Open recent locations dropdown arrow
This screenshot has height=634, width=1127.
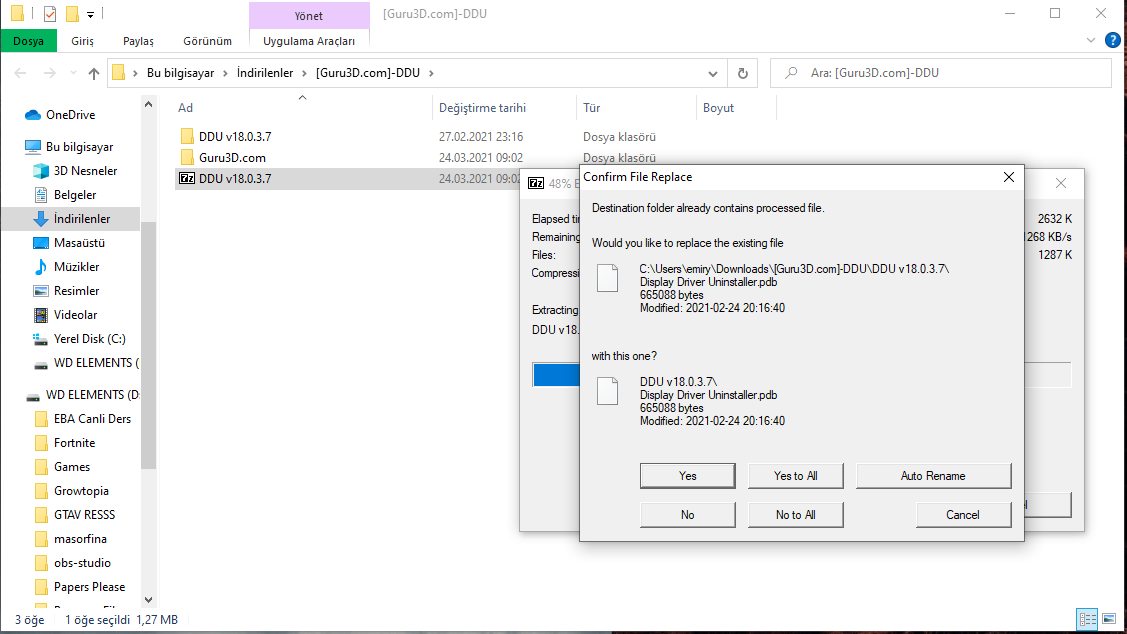pos(73,73)
